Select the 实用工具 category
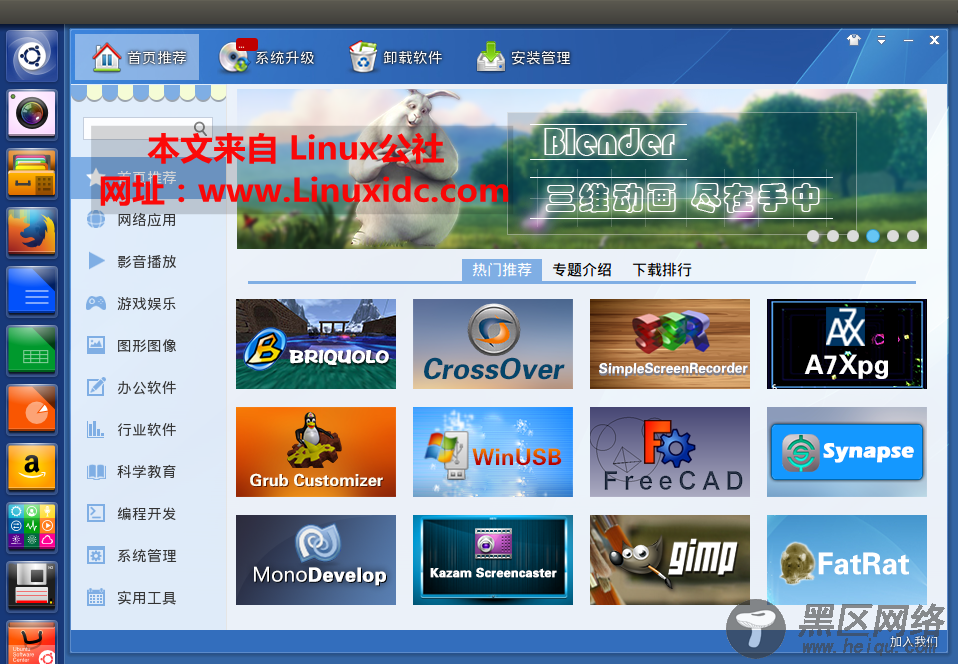Image resolution: width=958 pixels, height=664 pixels. [148, 597]
